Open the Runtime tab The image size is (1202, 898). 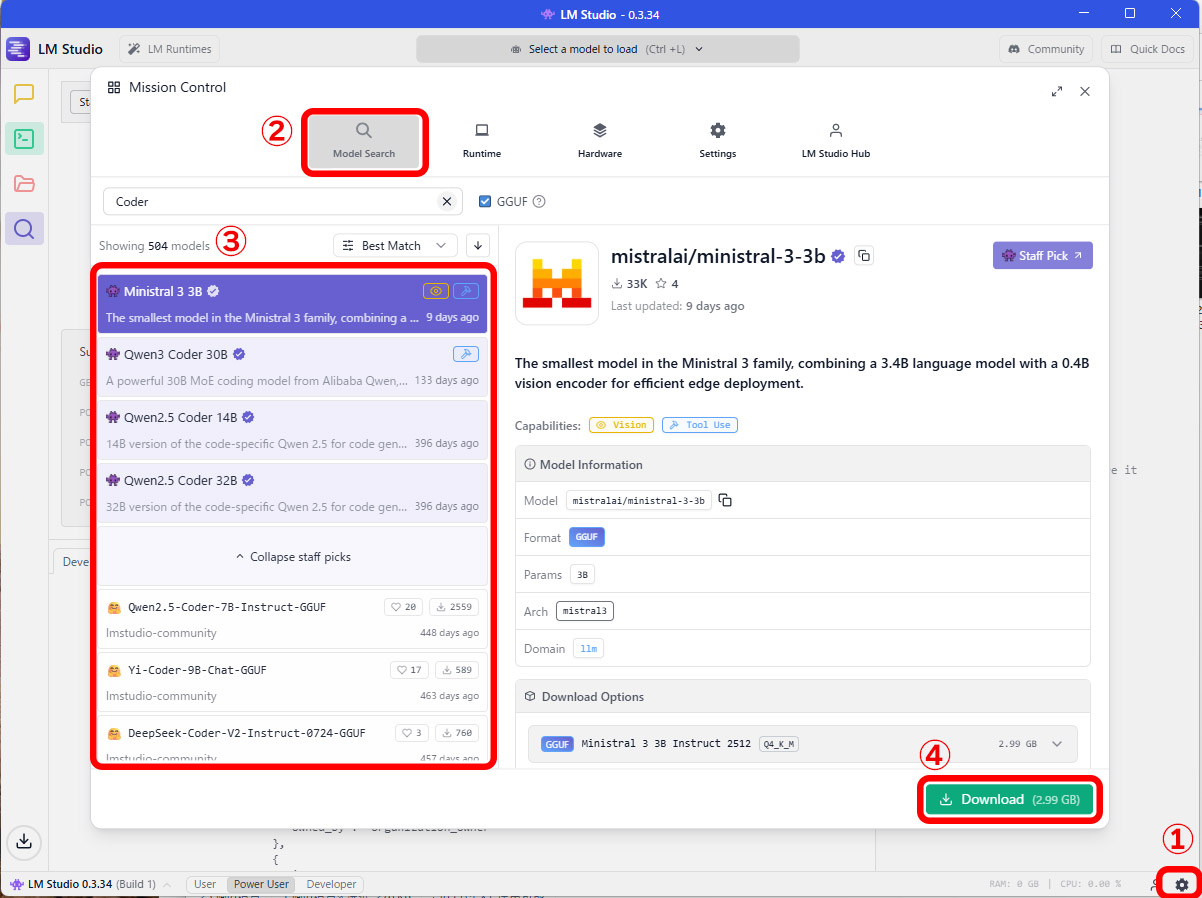(482, 140)
